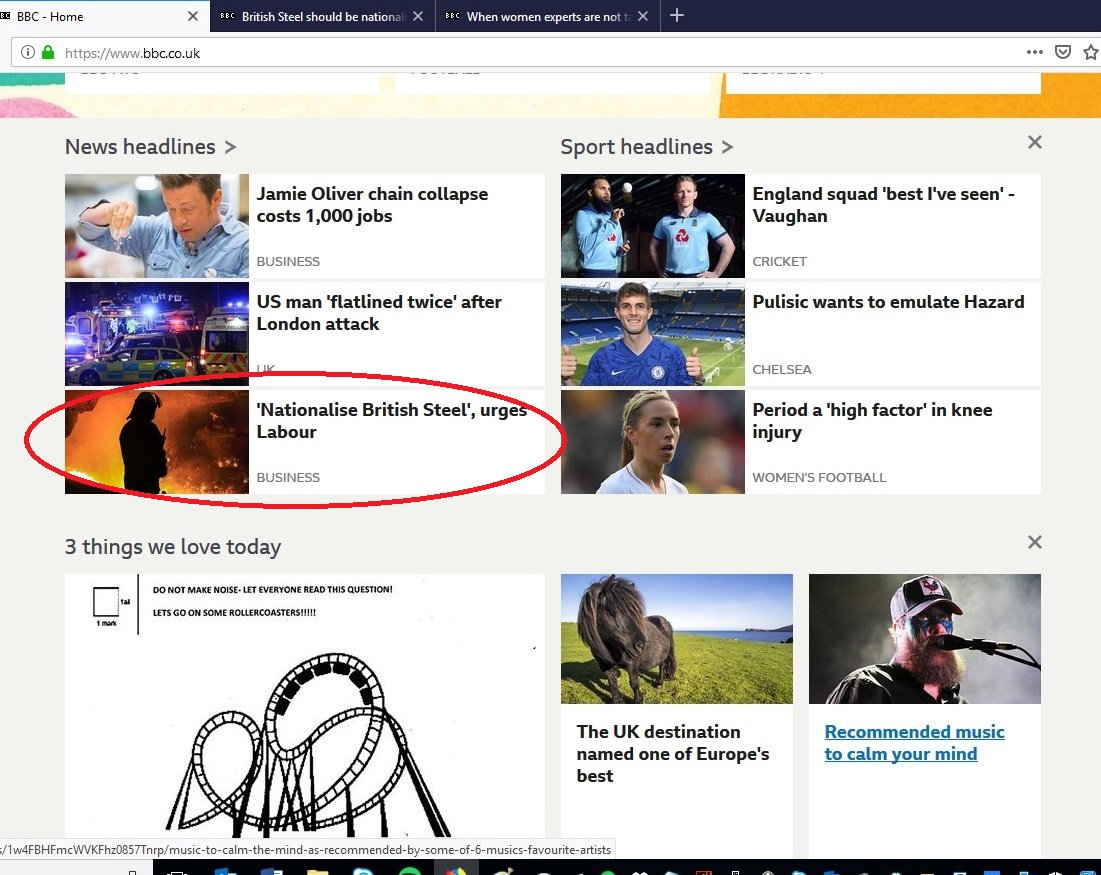Screen dimensions: 1101x875
Task: Click the London attack ambulance thumbnail
Action: [x=157, y=334]
